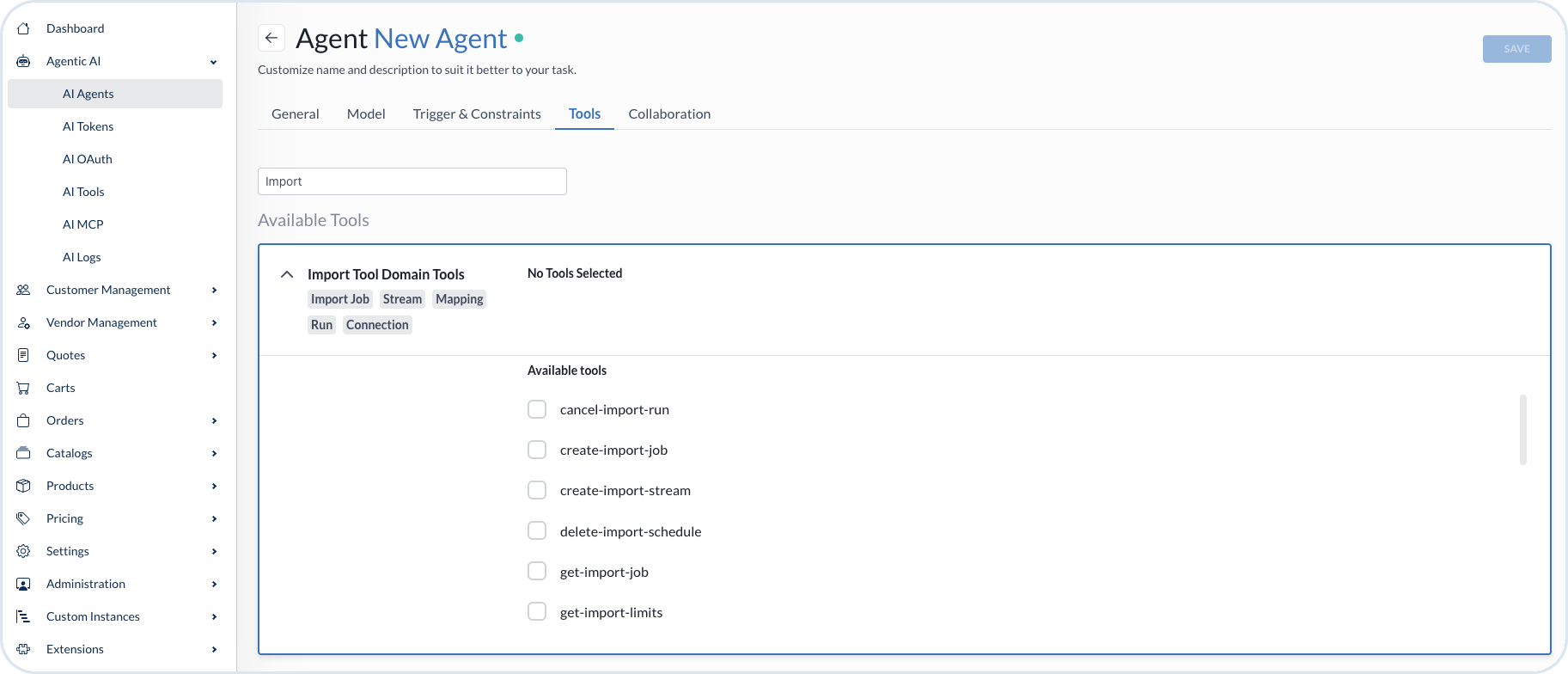The image size is (1568, 674).
Task: Collapse the Import Tool Domain Tools section
Action: (287, 274)
